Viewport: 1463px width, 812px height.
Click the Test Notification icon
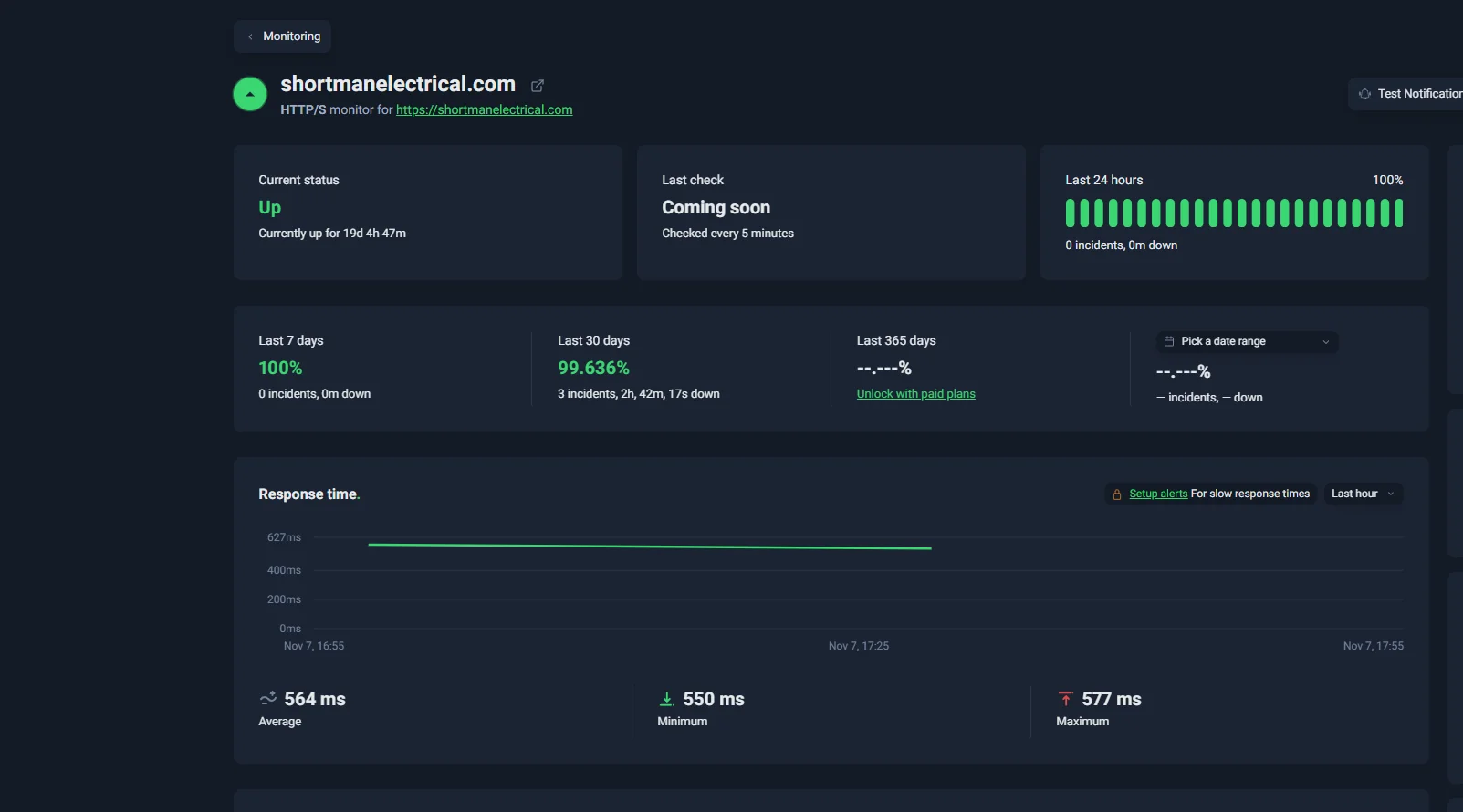pos(1364,94)
